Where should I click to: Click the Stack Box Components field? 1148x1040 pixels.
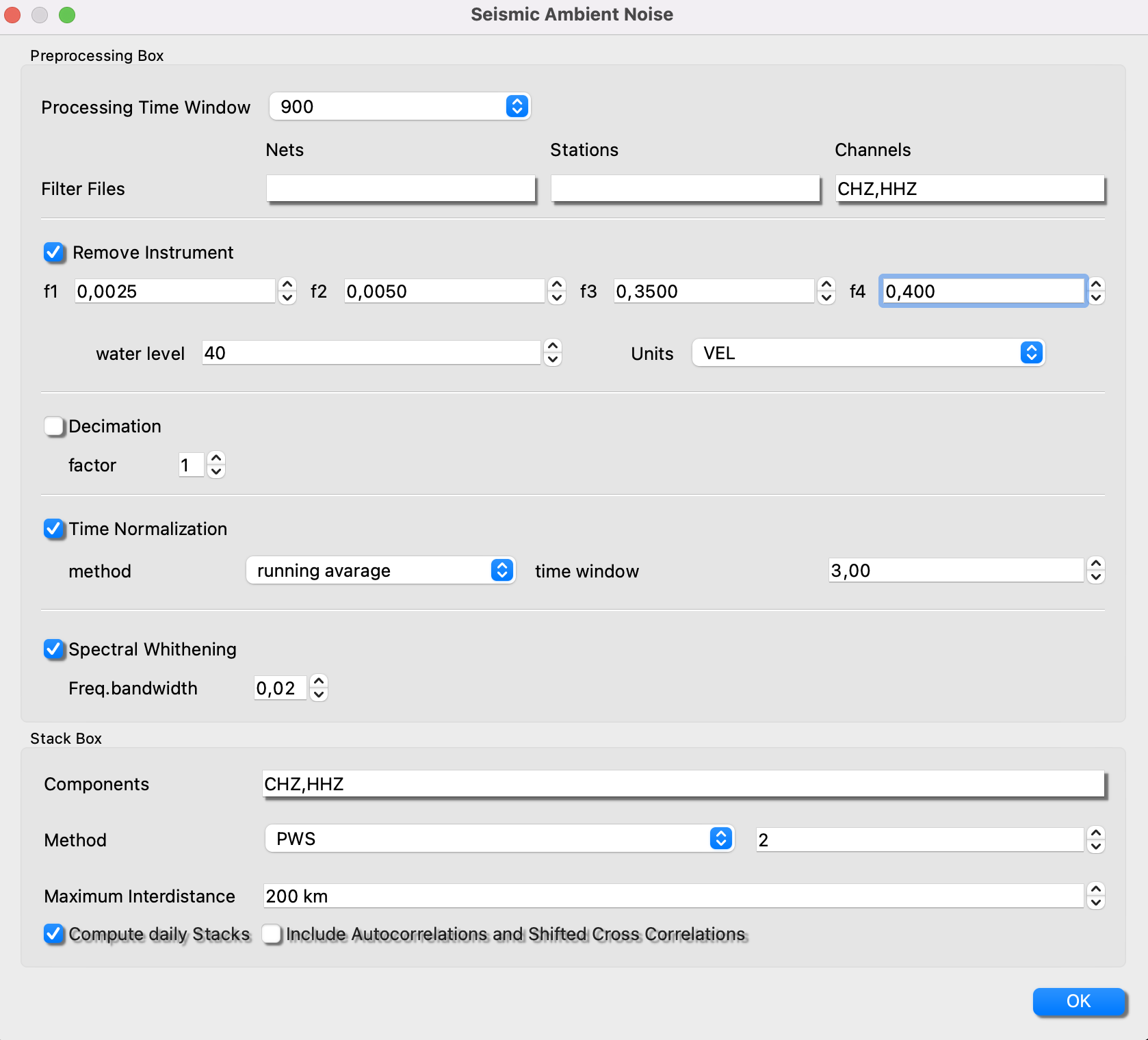coord(683,784)
